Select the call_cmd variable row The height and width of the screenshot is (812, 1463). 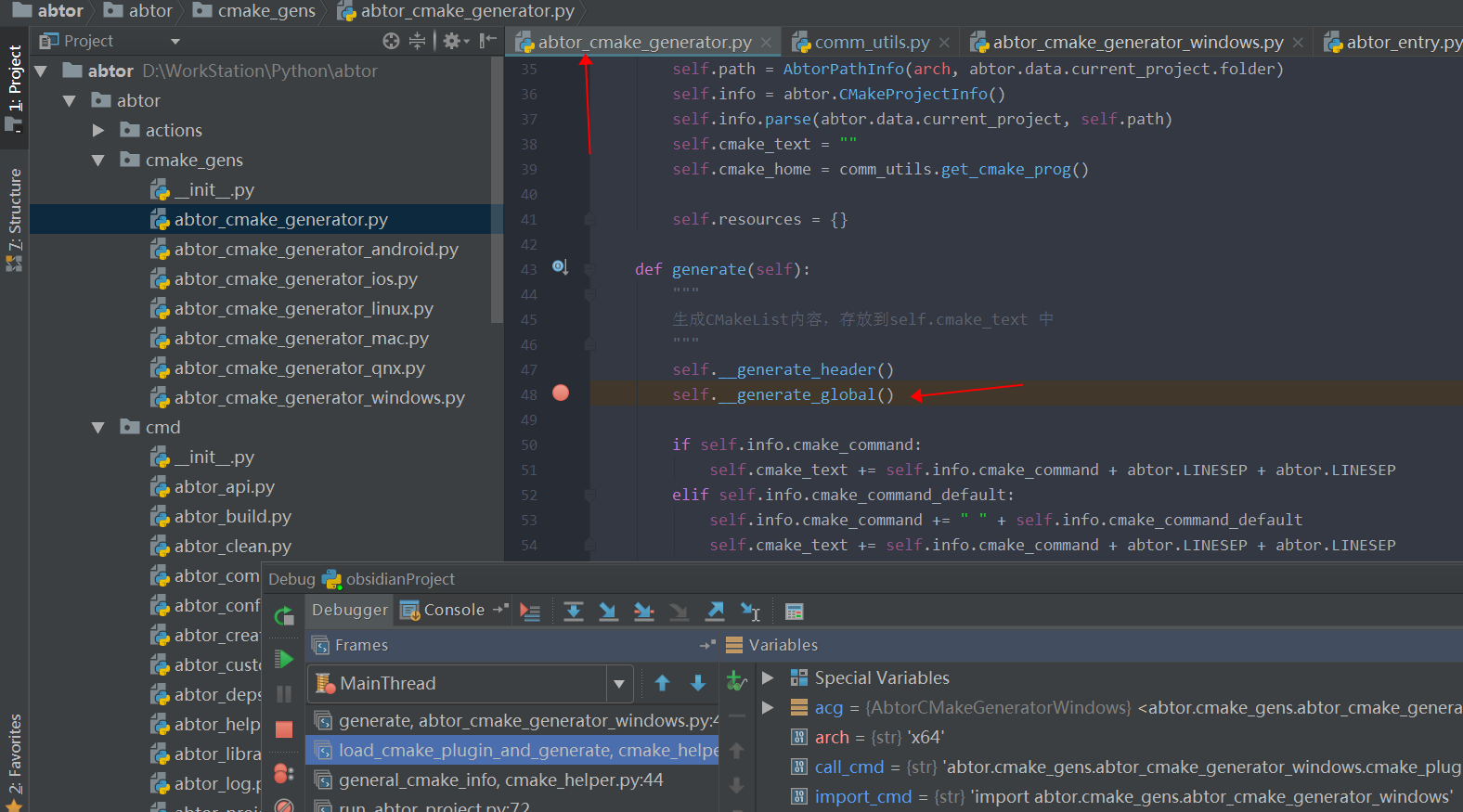pyautogui.click(x=1110, y=767)
